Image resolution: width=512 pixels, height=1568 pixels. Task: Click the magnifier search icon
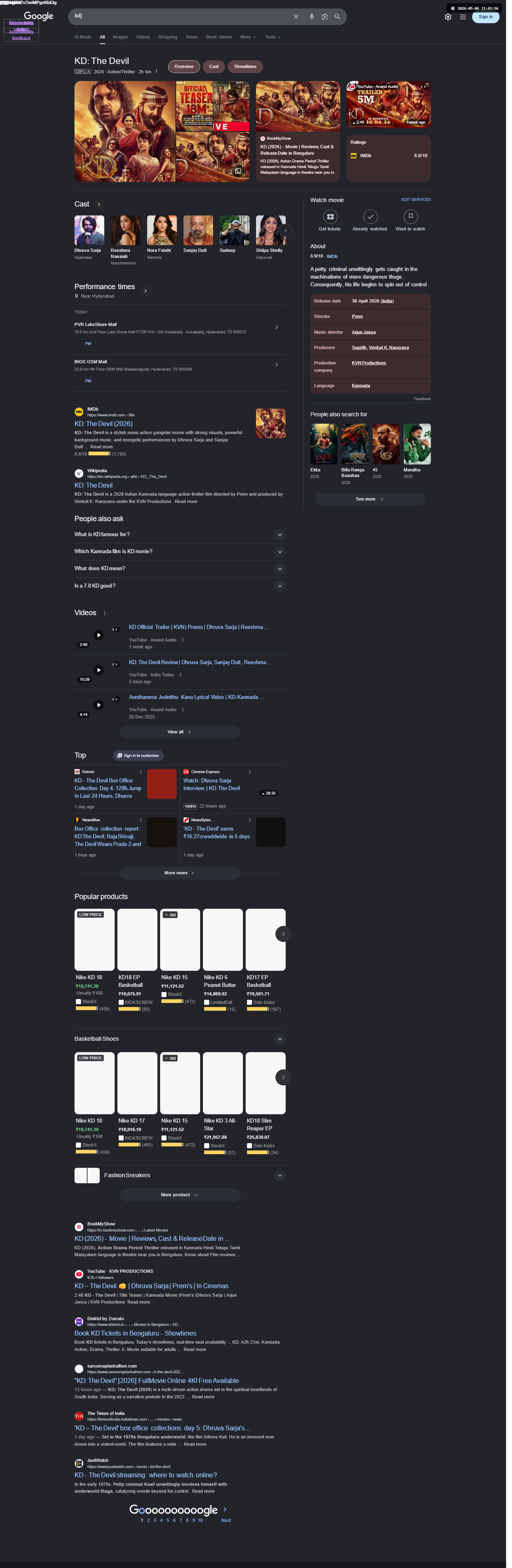[x=337, y=17]
